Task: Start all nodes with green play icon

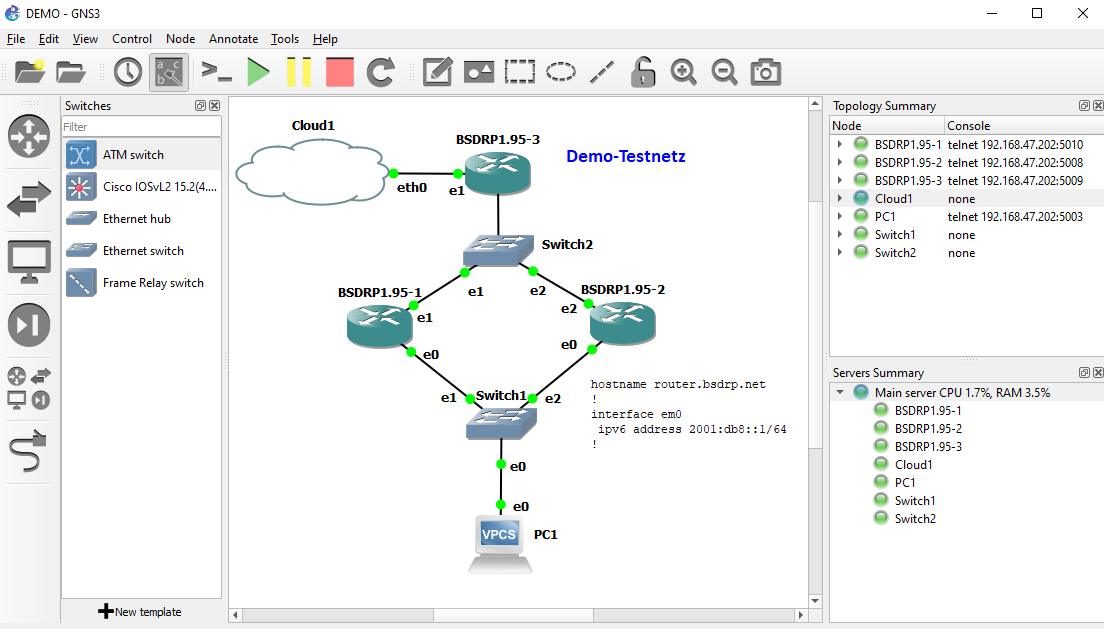Action: [259, 72]
